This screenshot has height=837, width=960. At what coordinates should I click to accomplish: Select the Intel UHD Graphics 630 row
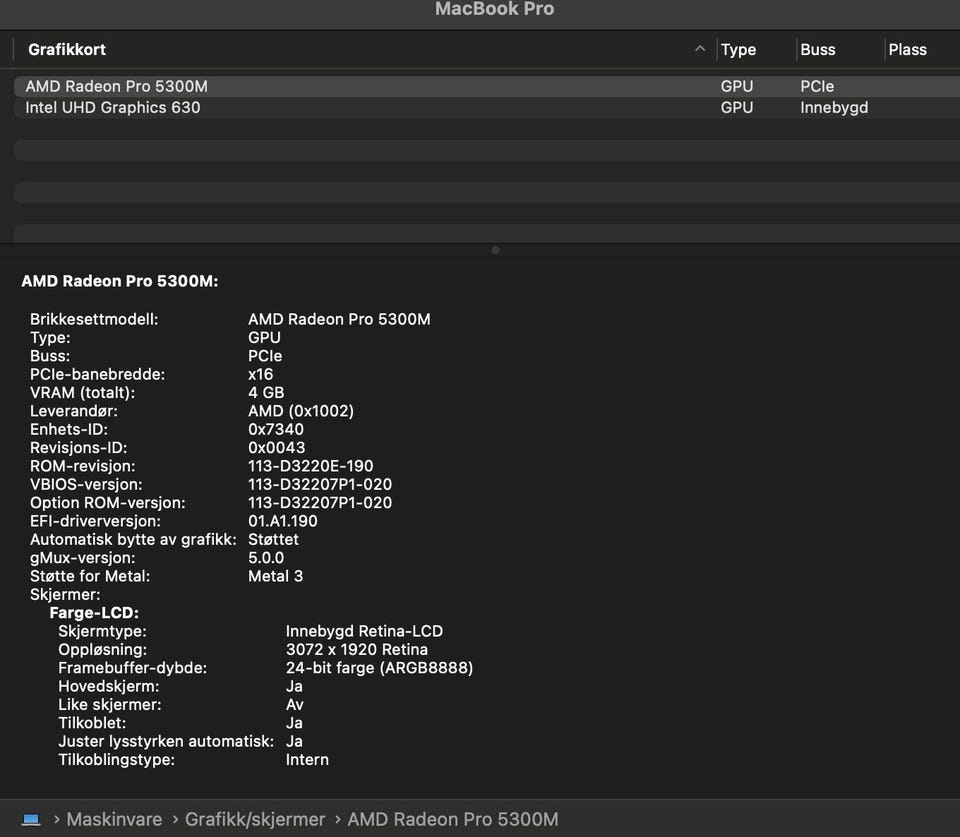pyautogui.click(x=113, y=108)
